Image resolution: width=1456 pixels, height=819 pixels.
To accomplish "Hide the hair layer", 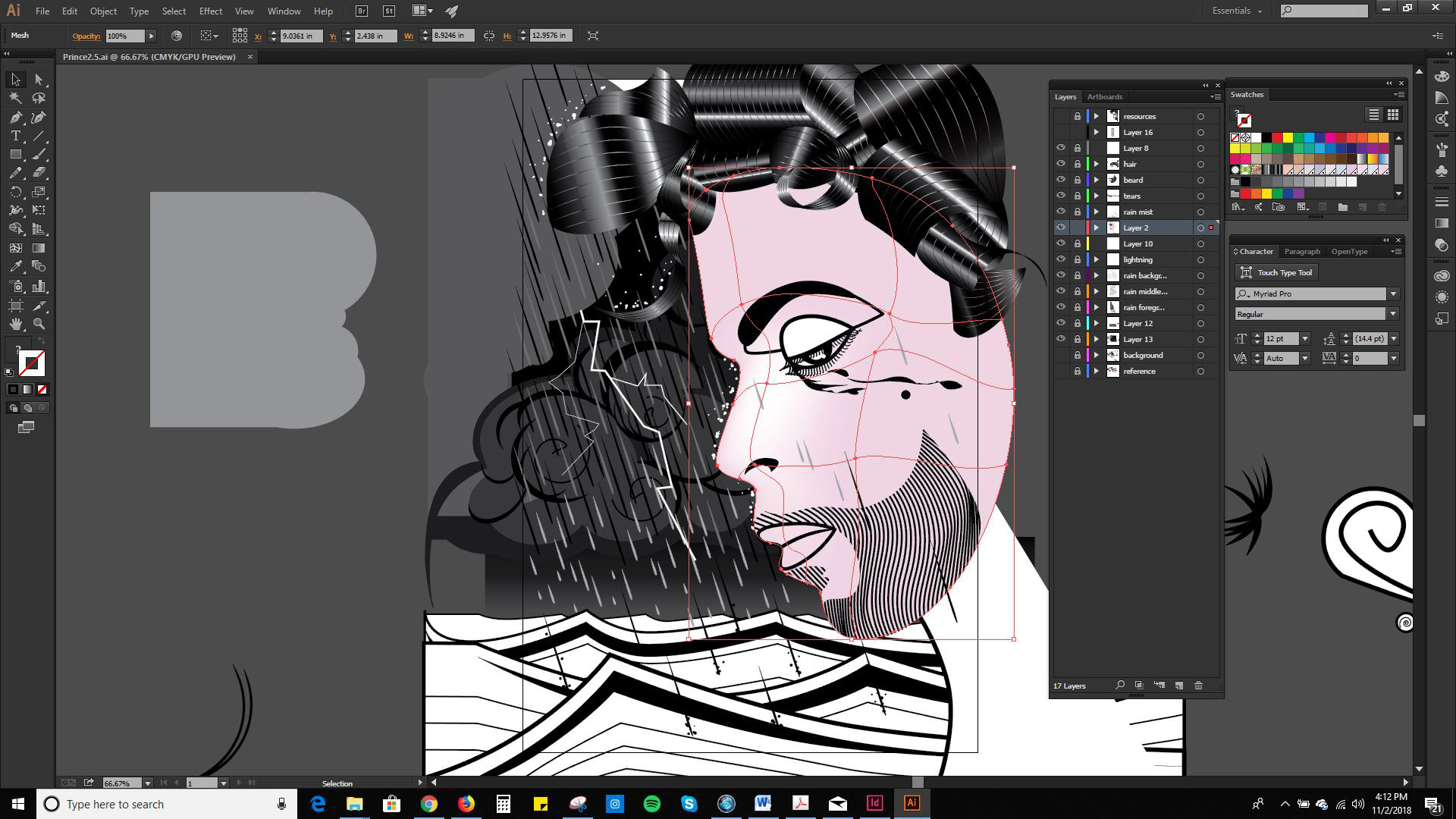I will 1061,164.
